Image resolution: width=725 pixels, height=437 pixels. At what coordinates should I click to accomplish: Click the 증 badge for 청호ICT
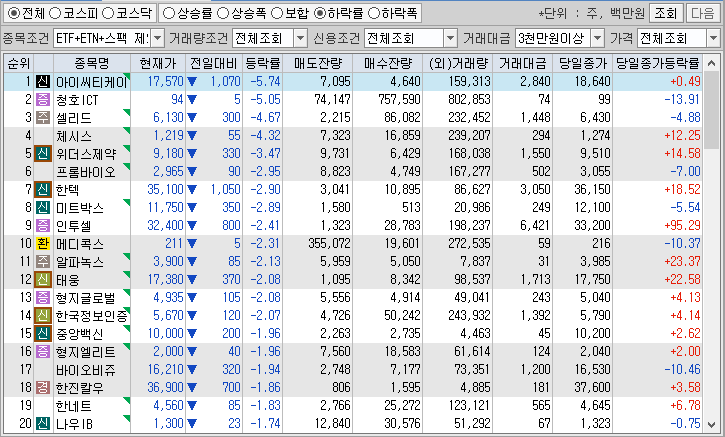tap(43, 99)
